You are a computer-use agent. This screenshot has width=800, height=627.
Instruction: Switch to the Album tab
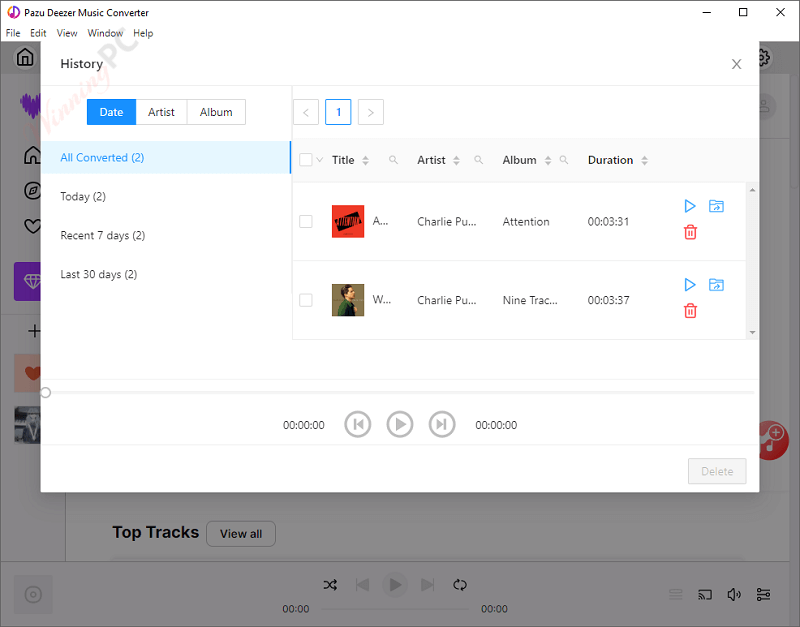click(216, 112)
